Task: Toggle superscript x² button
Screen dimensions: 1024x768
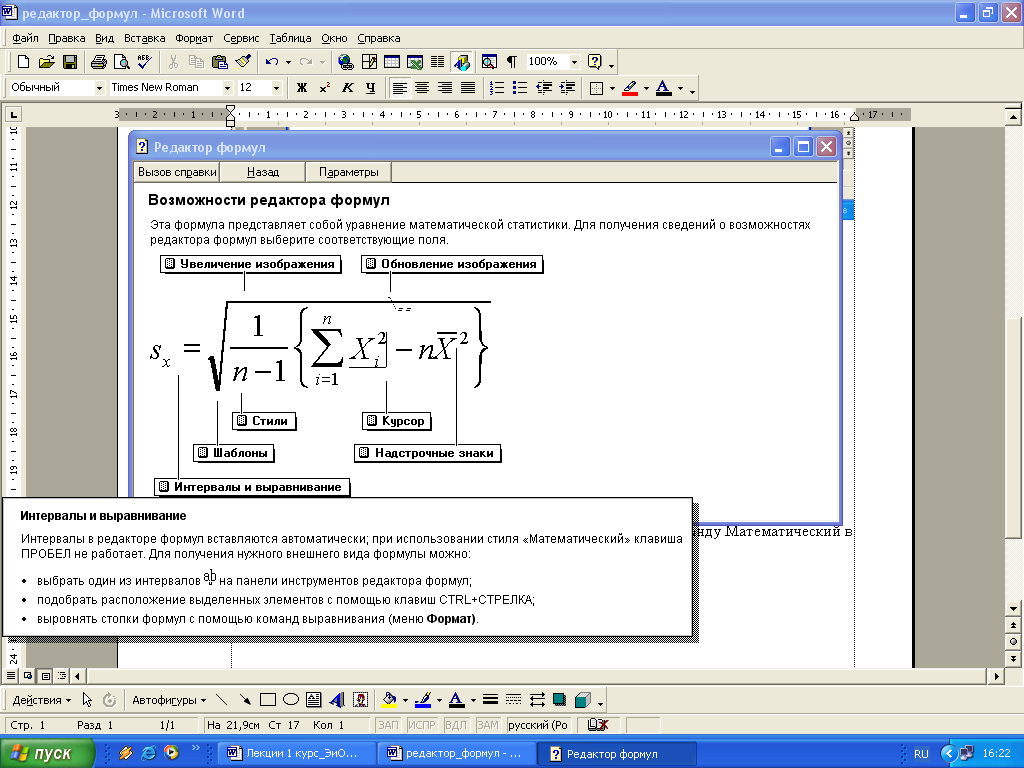Action: pyautogui.click(x=325, y=88)
